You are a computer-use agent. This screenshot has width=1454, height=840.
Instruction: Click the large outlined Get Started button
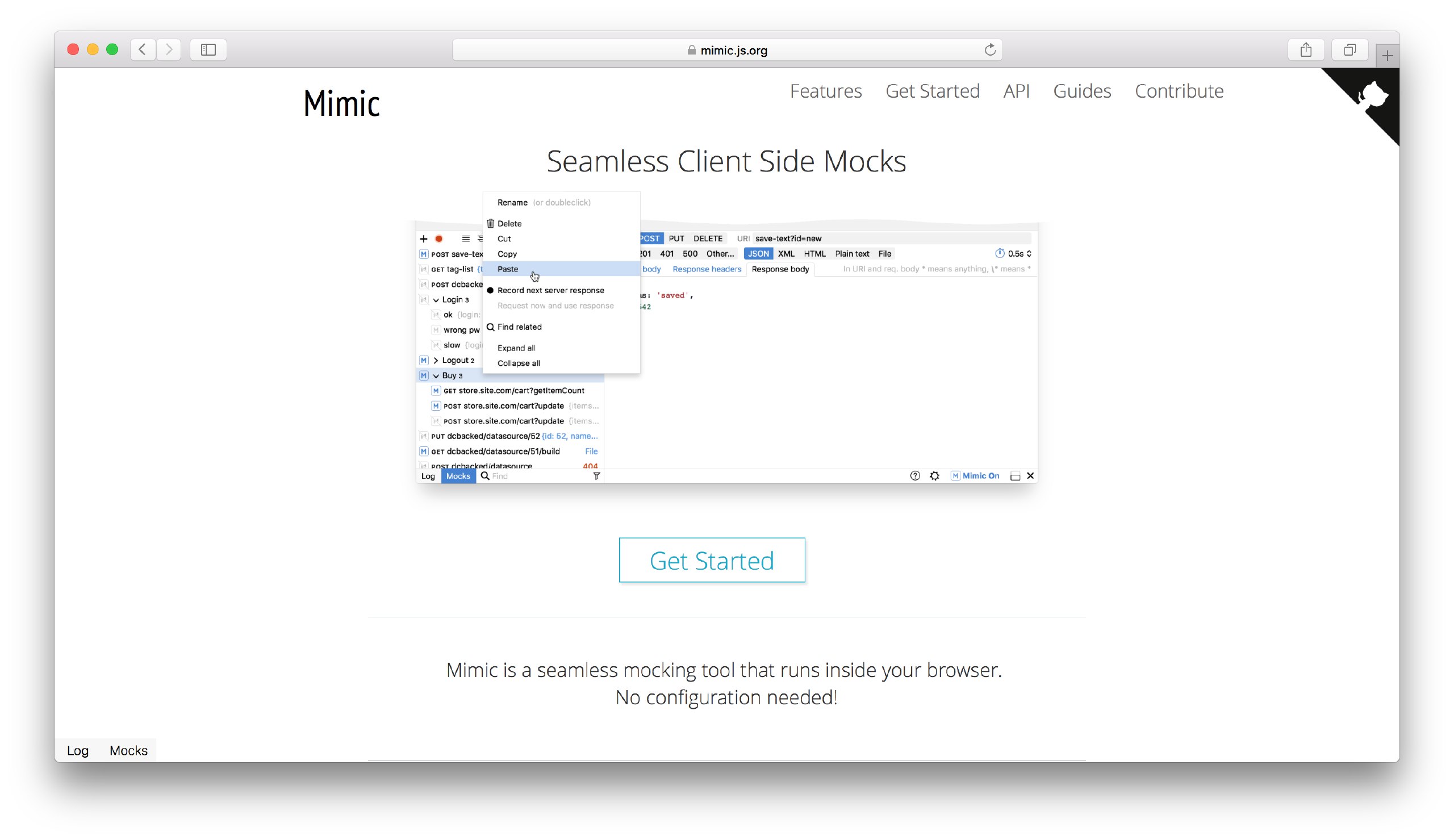(x=712, y=560)
